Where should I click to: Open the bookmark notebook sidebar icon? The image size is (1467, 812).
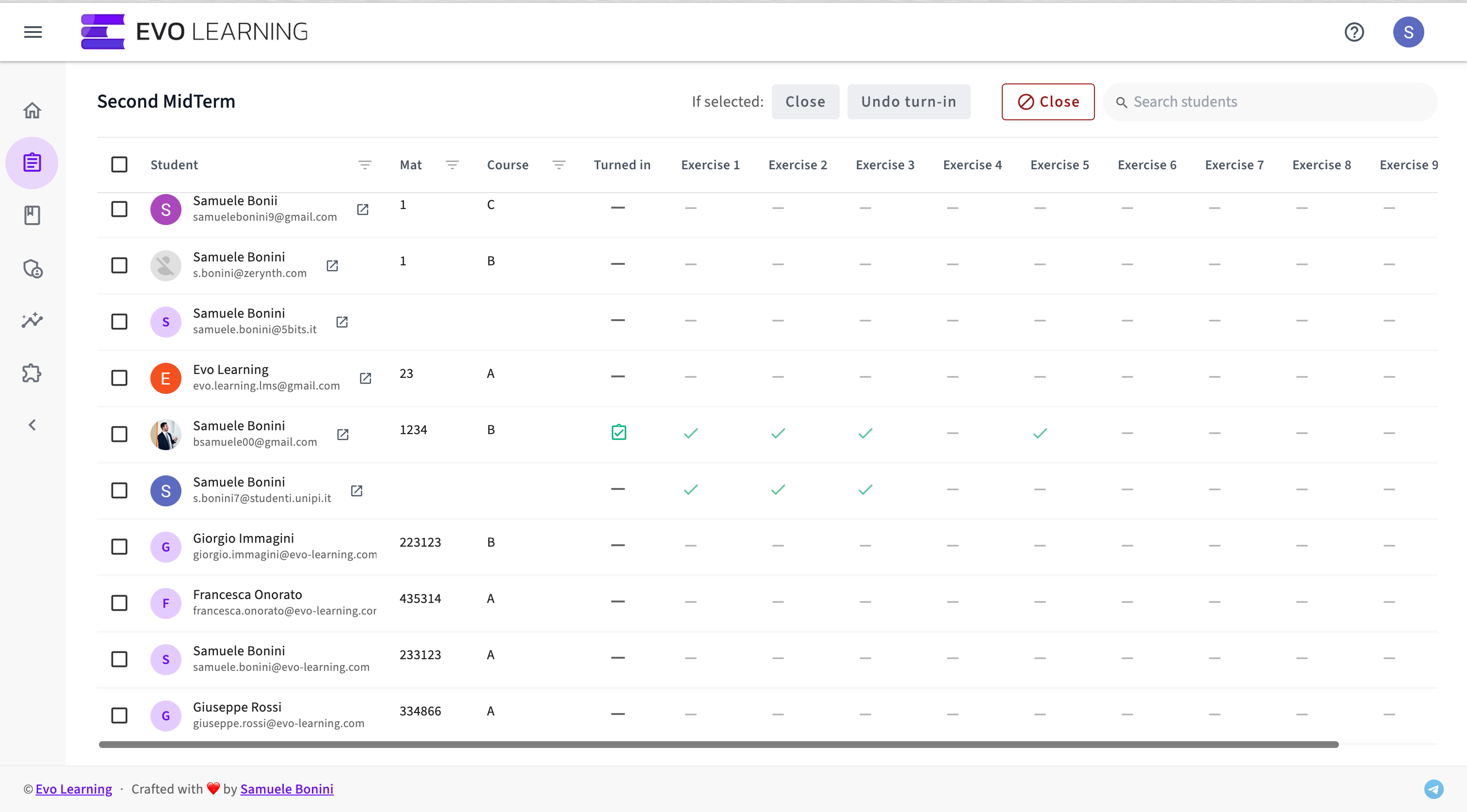33,215
